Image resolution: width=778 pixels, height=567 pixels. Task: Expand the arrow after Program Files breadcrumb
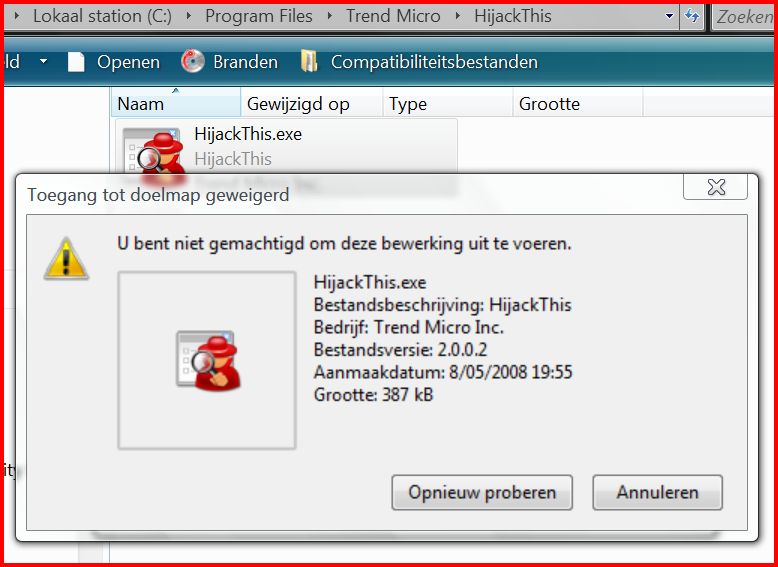(329, 16)
